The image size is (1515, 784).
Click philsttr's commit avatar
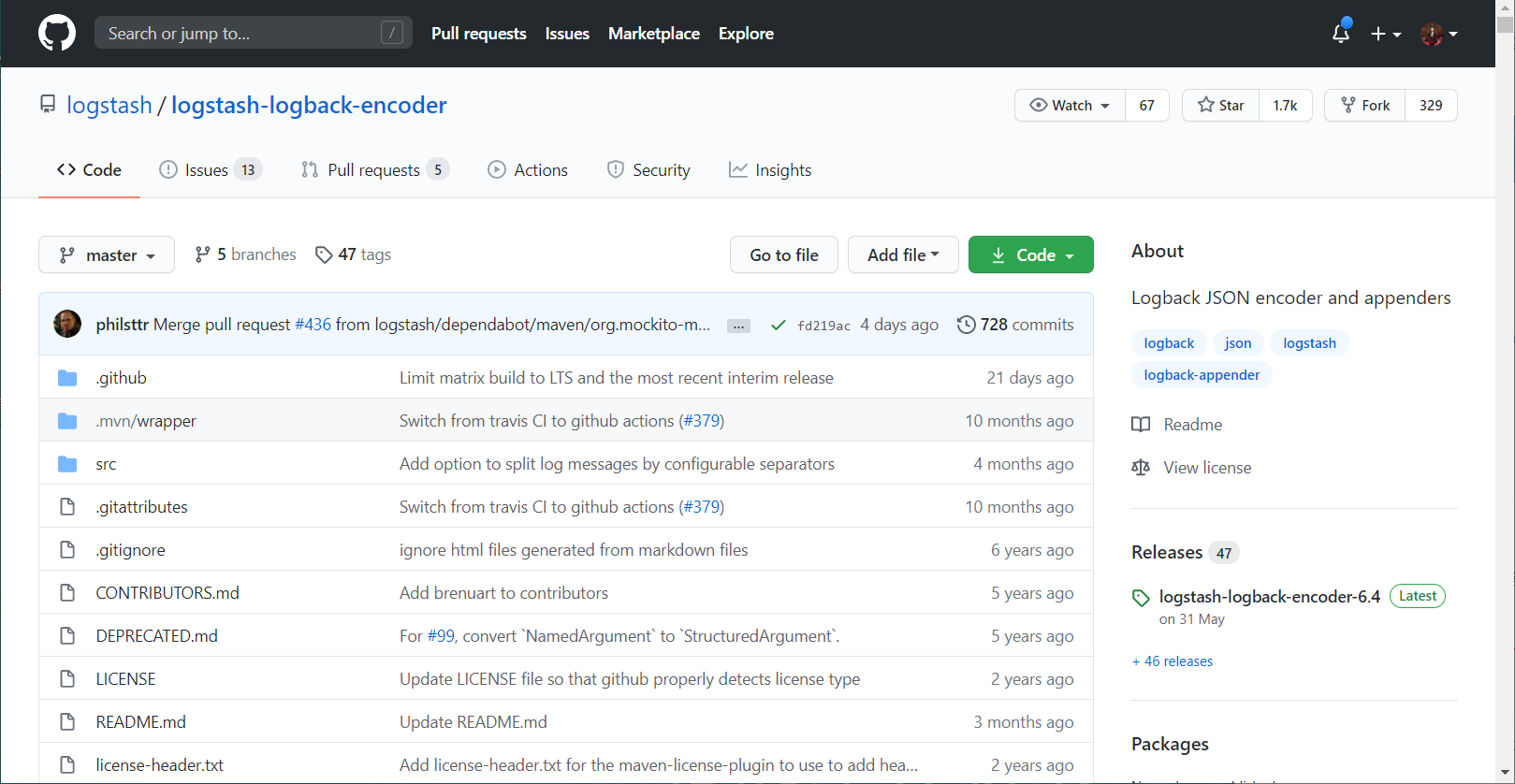pyautogui.click(x=67, y=324)
